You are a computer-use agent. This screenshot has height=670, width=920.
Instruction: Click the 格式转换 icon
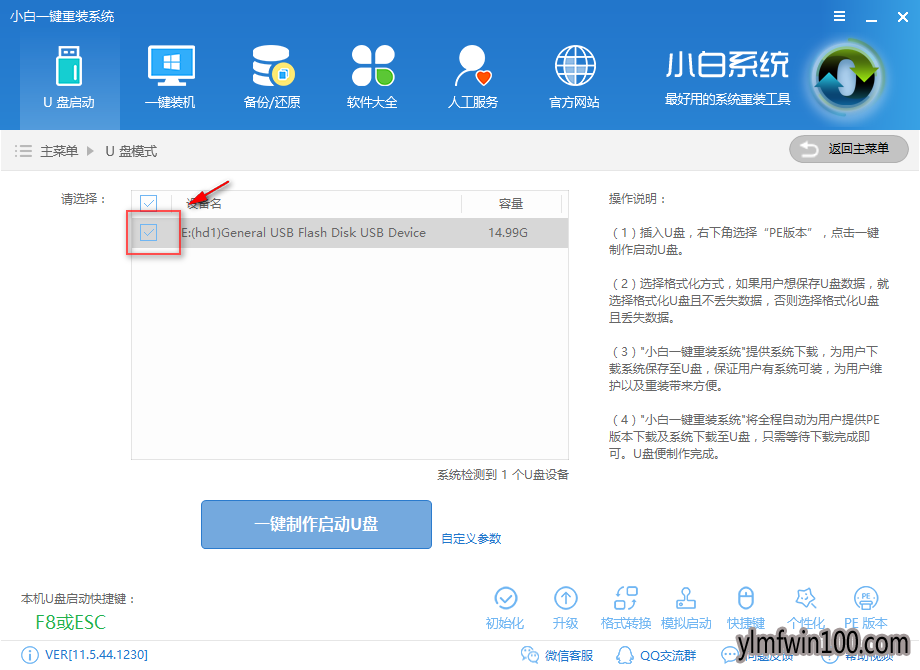tap(626, 608)
